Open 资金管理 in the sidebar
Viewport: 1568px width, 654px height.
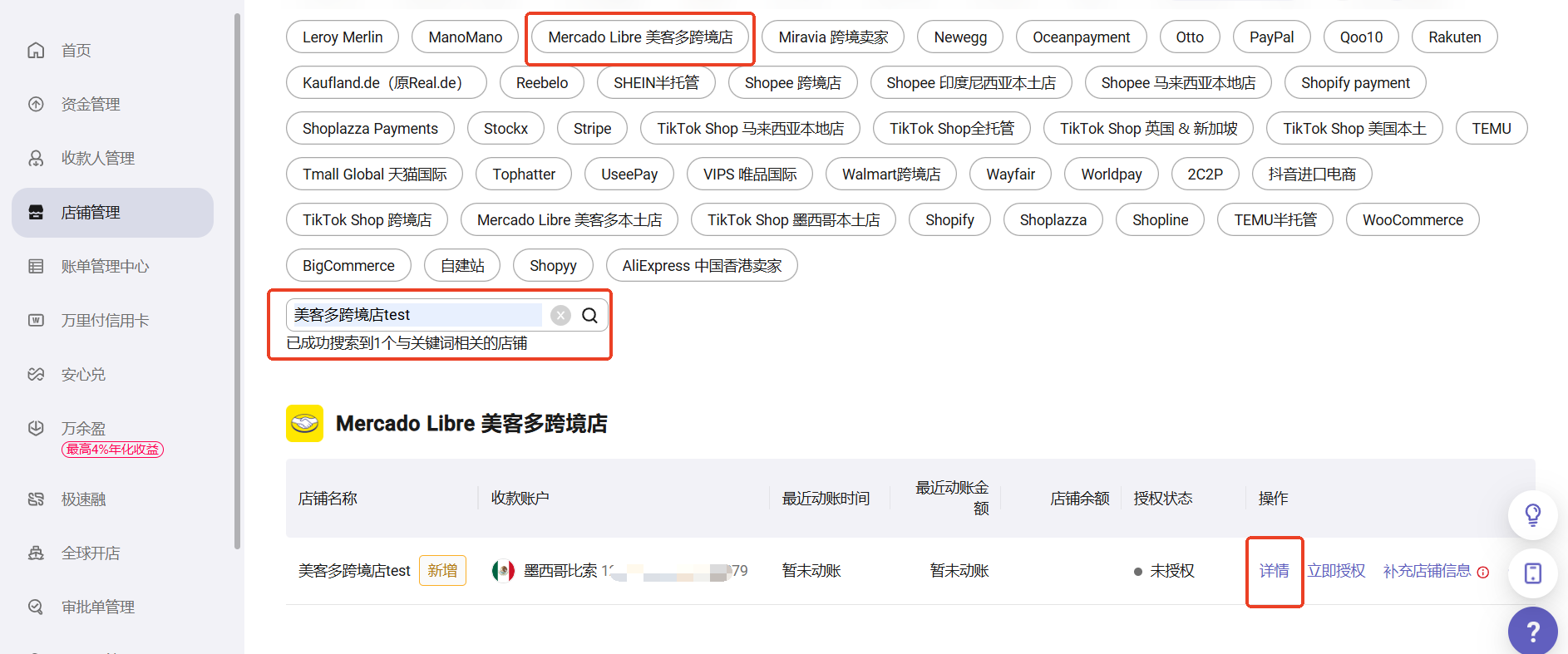(91, 105)
